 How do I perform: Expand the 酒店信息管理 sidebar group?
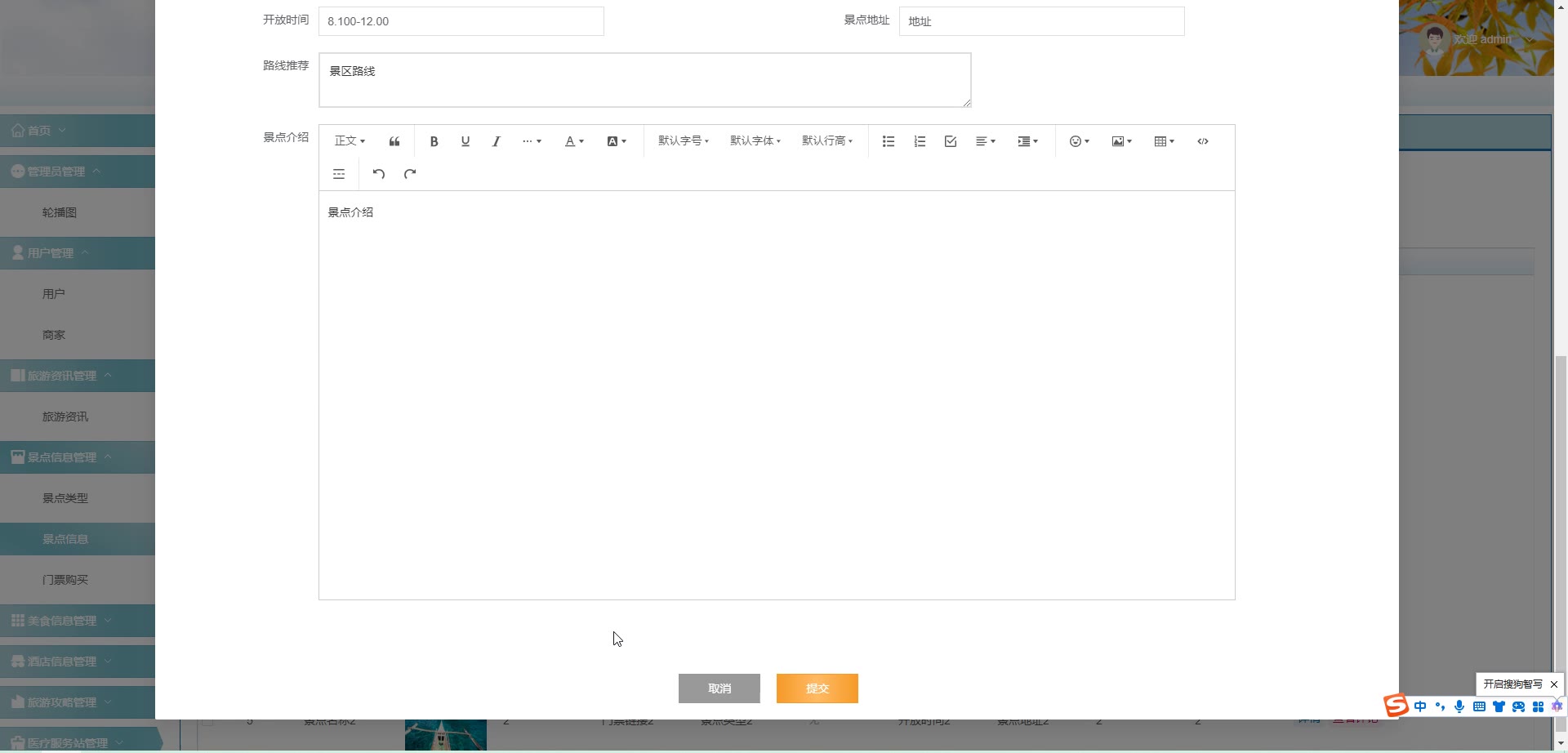point(78,662)
